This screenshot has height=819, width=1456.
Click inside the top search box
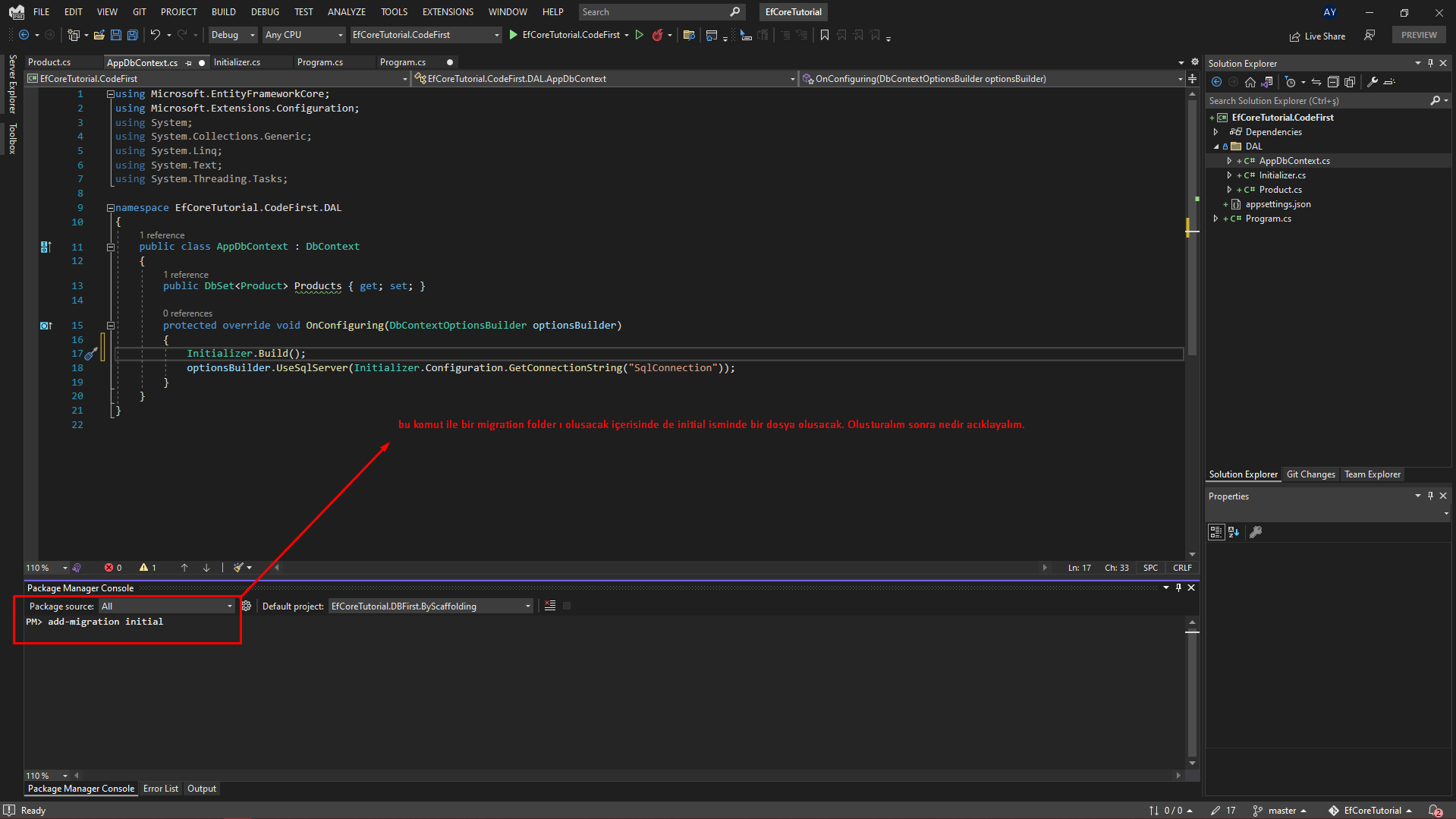[653, 11]
